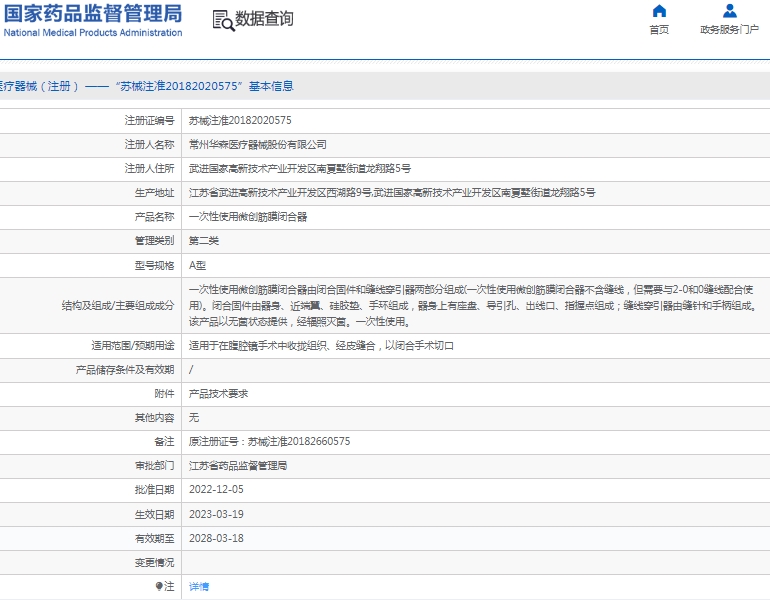
Task: Click product name 一次性使用微创筋膜闭合器
Action: coord(248,217)
